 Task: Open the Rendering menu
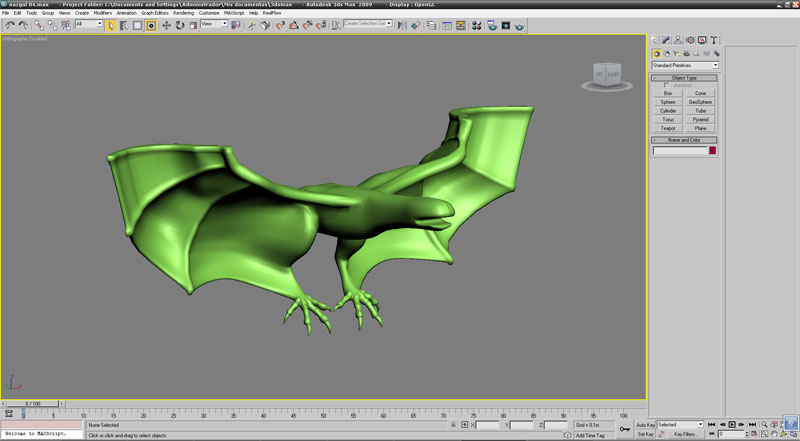[x=183, y=13]
